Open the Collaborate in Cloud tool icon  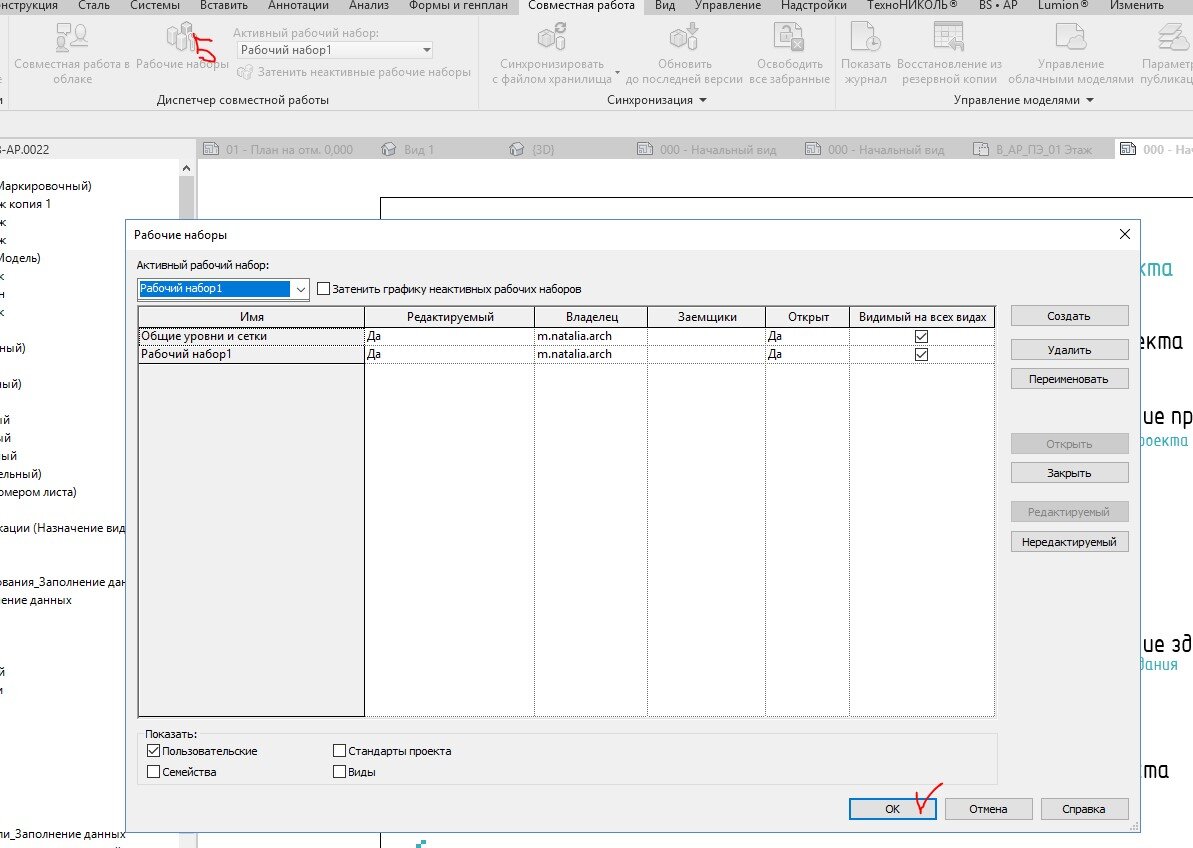(x=72, y=37)
